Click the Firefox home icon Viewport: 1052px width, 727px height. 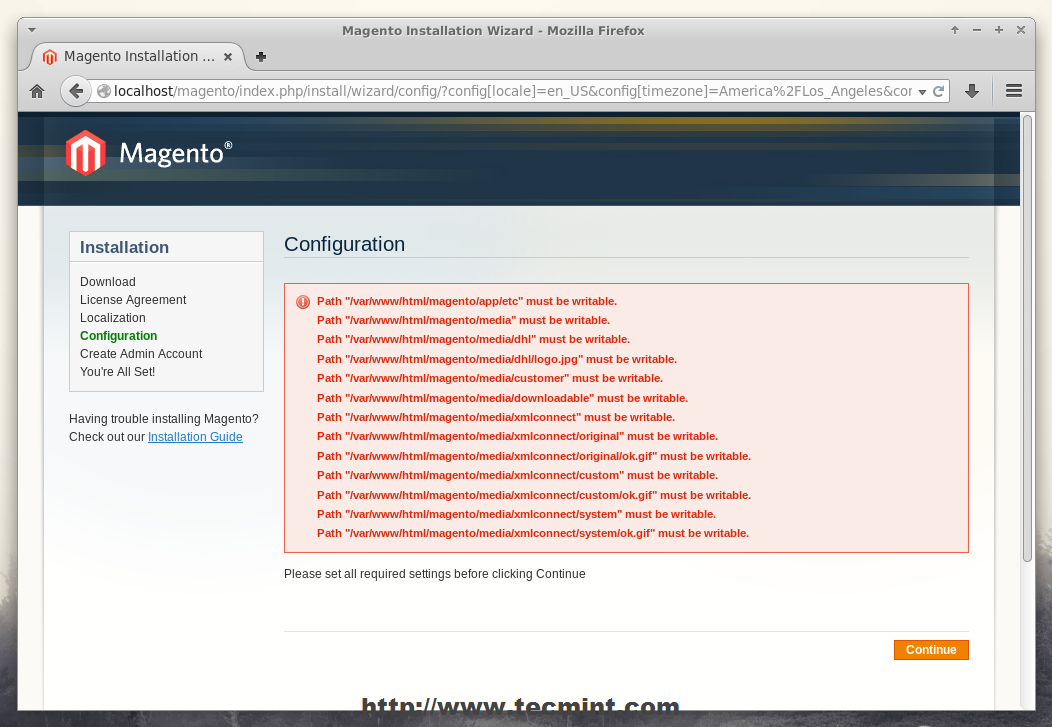click(x=37, y=91)
